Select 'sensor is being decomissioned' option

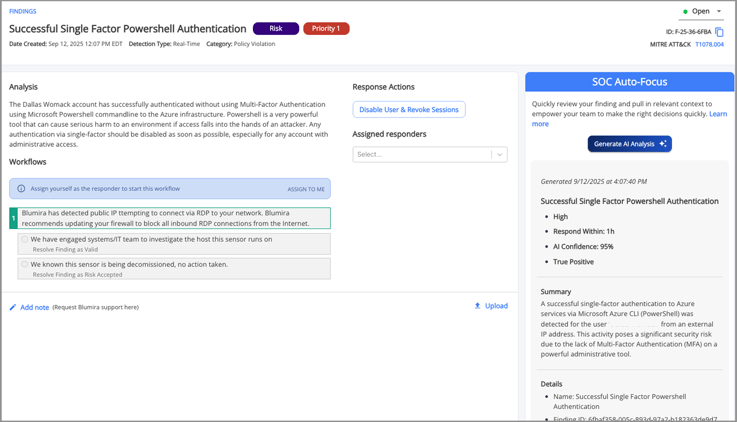[x=25, y=265]
